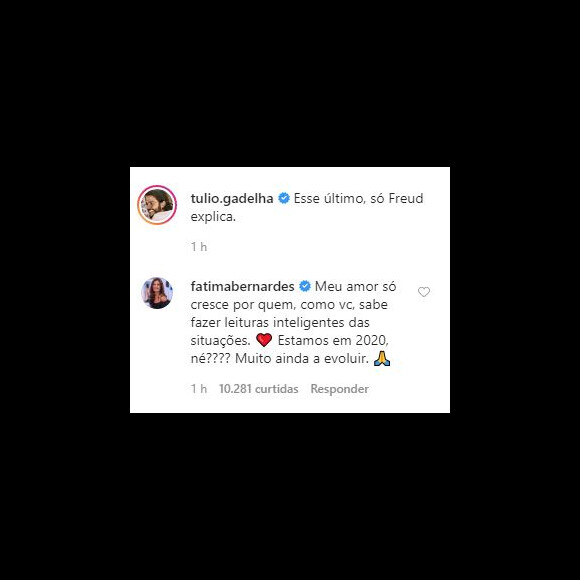Like the fatimabernardes comment with the heart icon

click(424, 292)
